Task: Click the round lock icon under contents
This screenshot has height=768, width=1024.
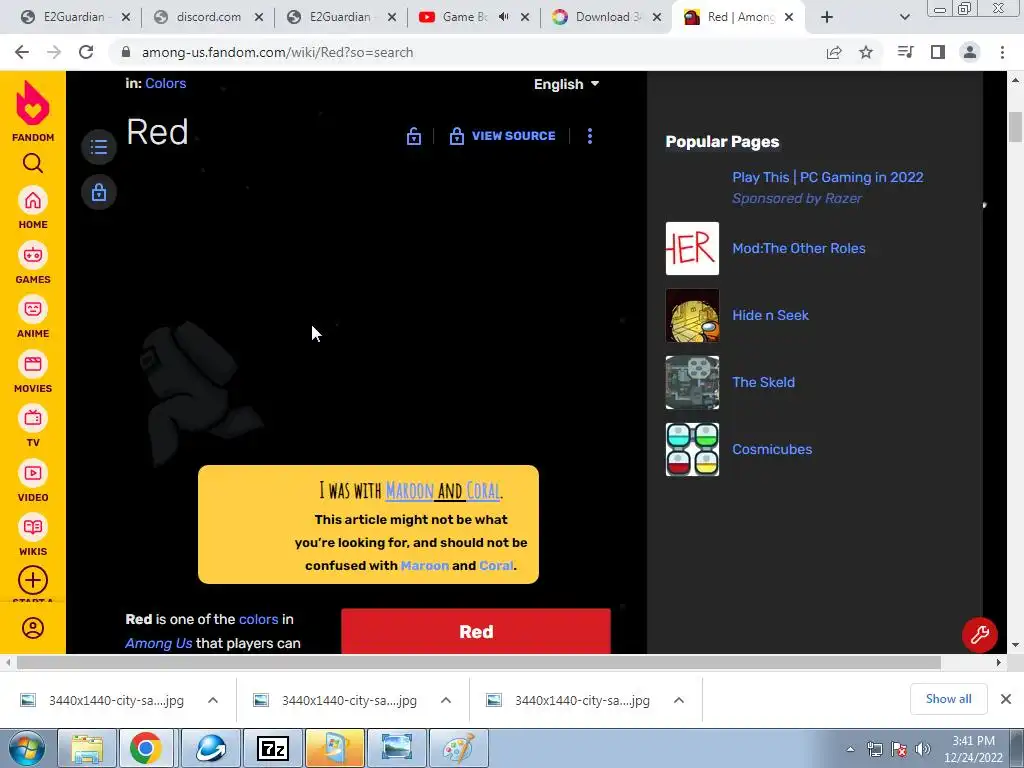Action: [x=99, y=193]
